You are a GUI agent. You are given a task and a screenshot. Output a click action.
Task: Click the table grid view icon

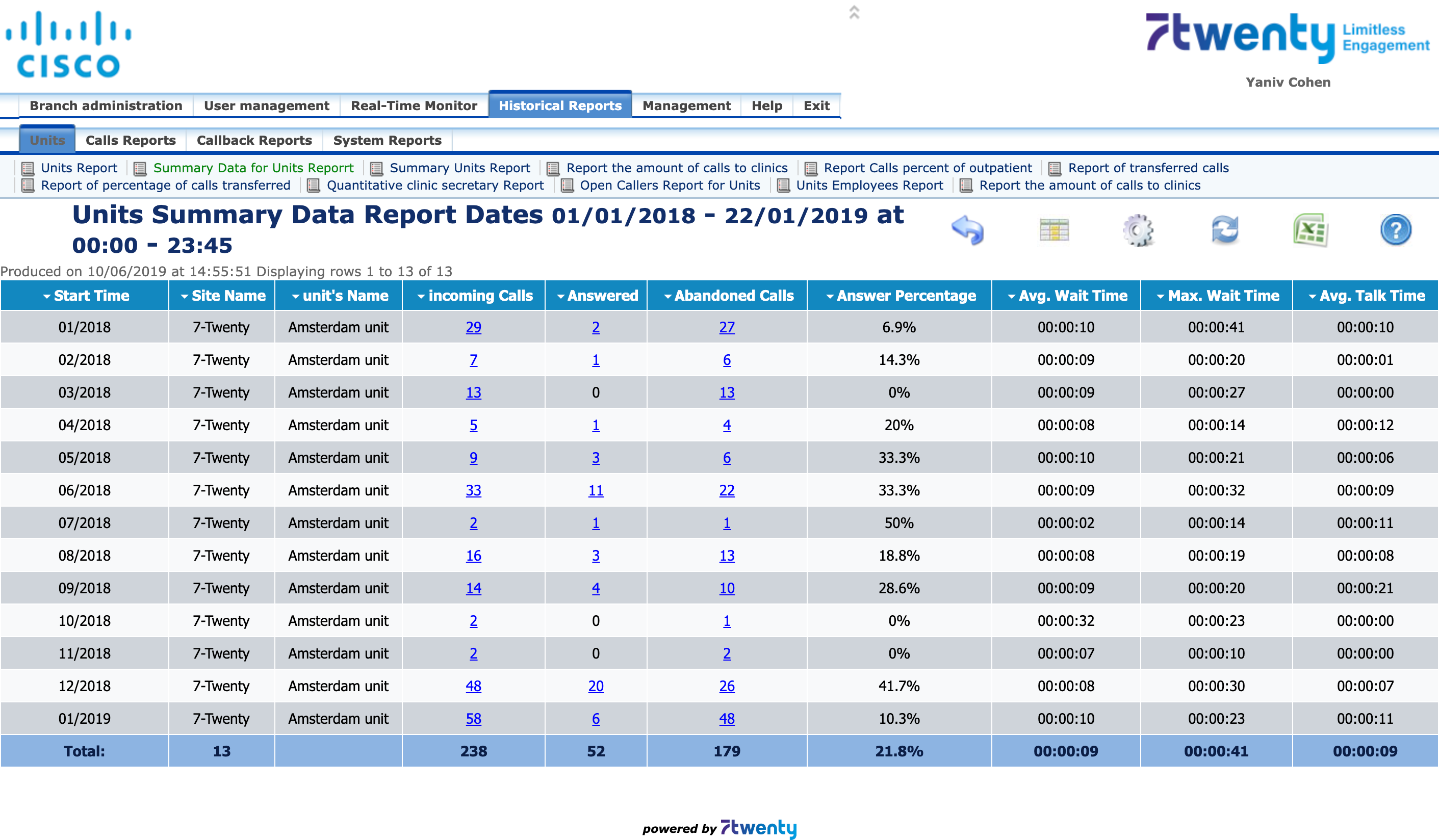1053,230
